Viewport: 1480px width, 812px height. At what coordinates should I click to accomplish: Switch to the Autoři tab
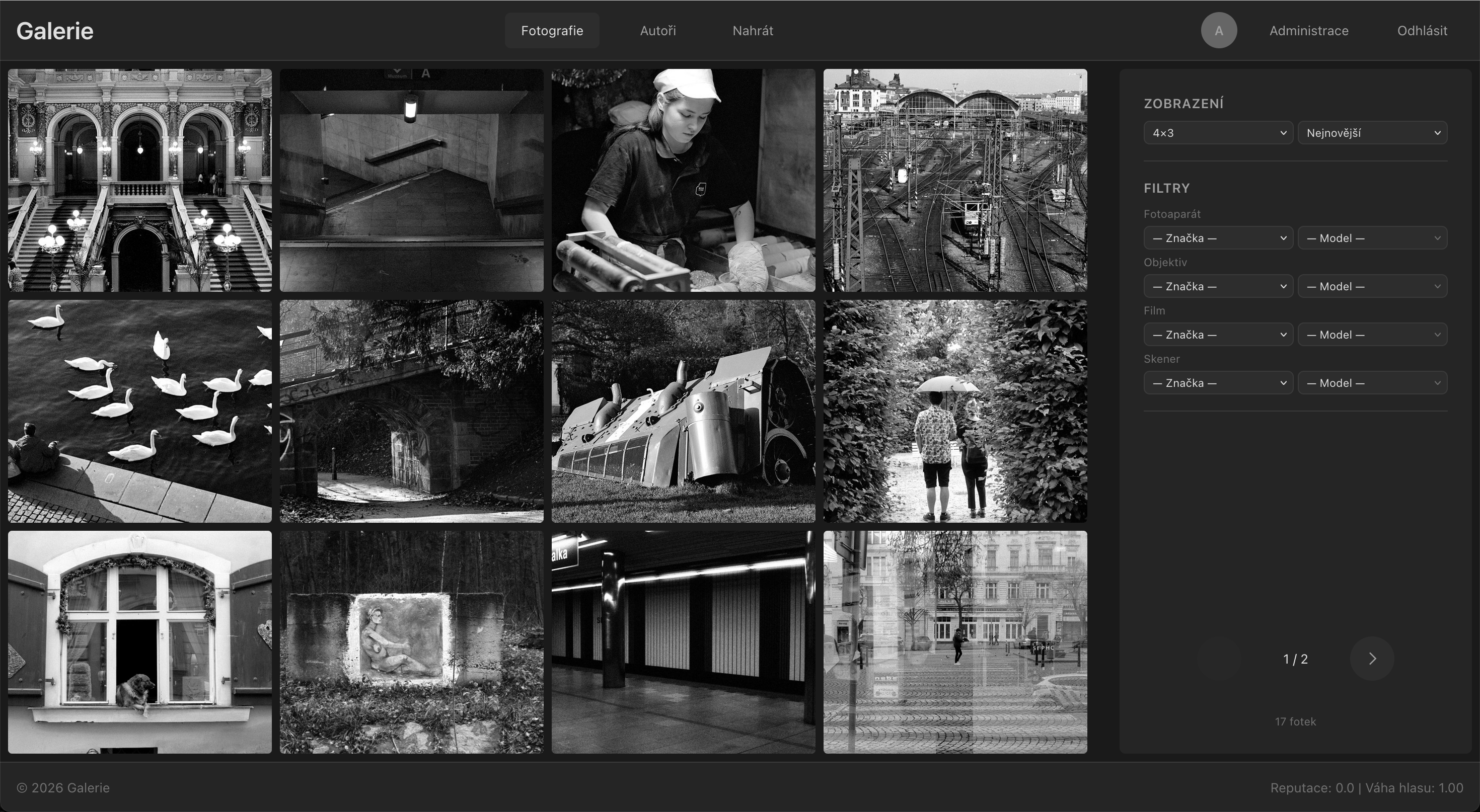pos(658,30)
